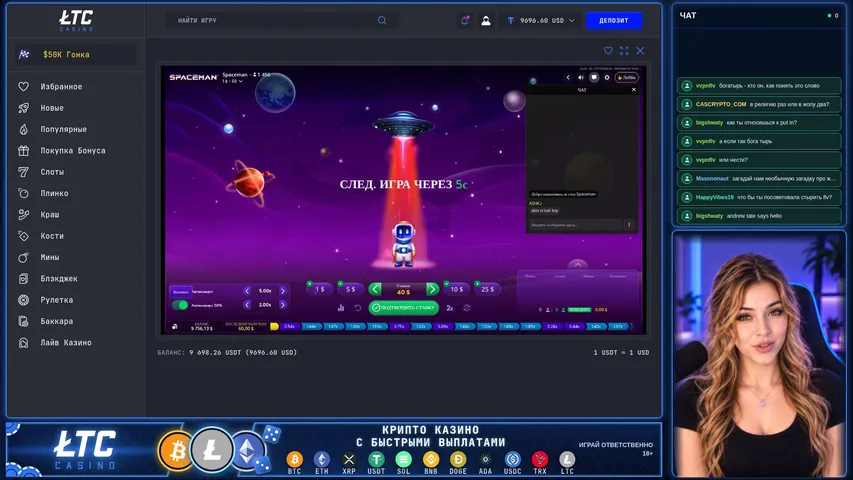Click the BTC coin icon in banner
Viewport: 853px width, 480px height.
tap(294, 459)
